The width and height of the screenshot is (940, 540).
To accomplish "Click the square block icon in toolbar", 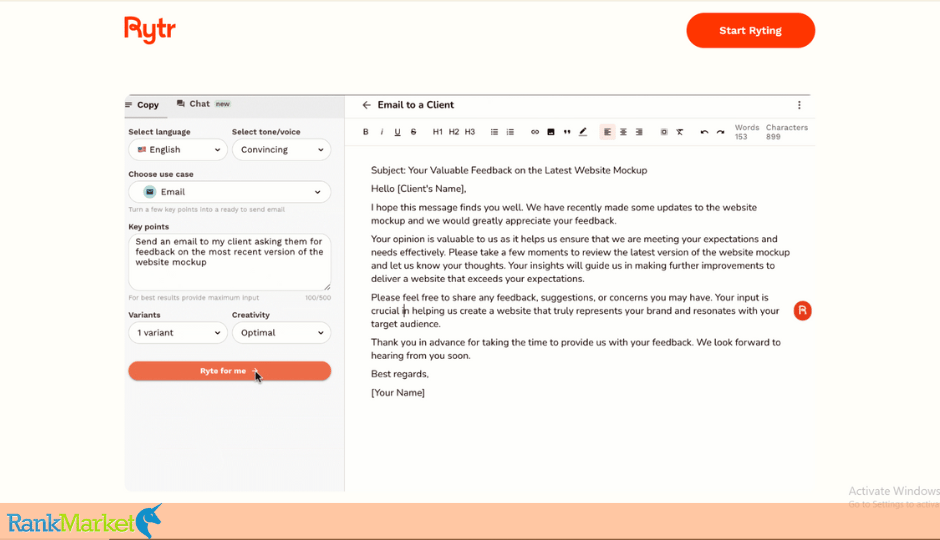I will coord(664,132).
